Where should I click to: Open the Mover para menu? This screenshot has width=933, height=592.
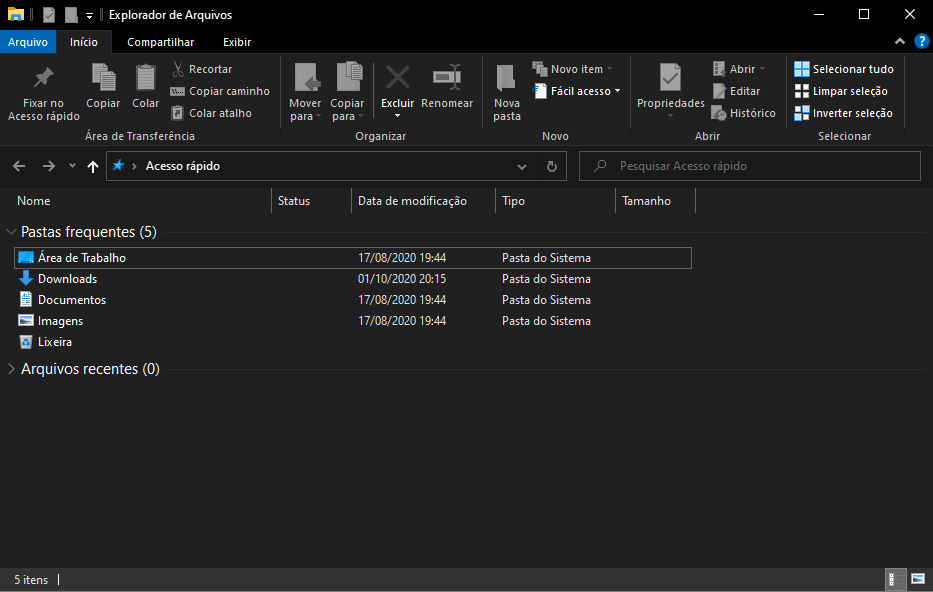pos(305,93)
